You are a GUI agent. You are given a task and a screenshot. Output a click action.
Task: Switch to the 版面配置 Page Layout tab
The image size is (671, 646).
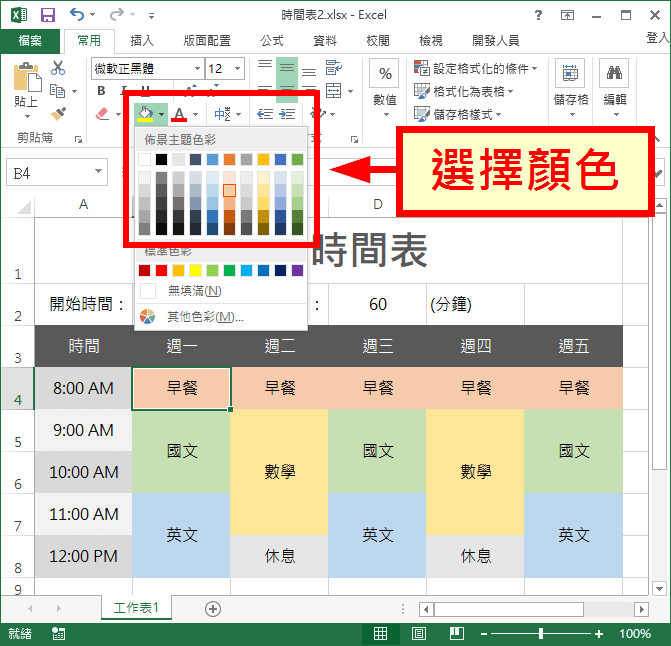click(x=207, y=41)
